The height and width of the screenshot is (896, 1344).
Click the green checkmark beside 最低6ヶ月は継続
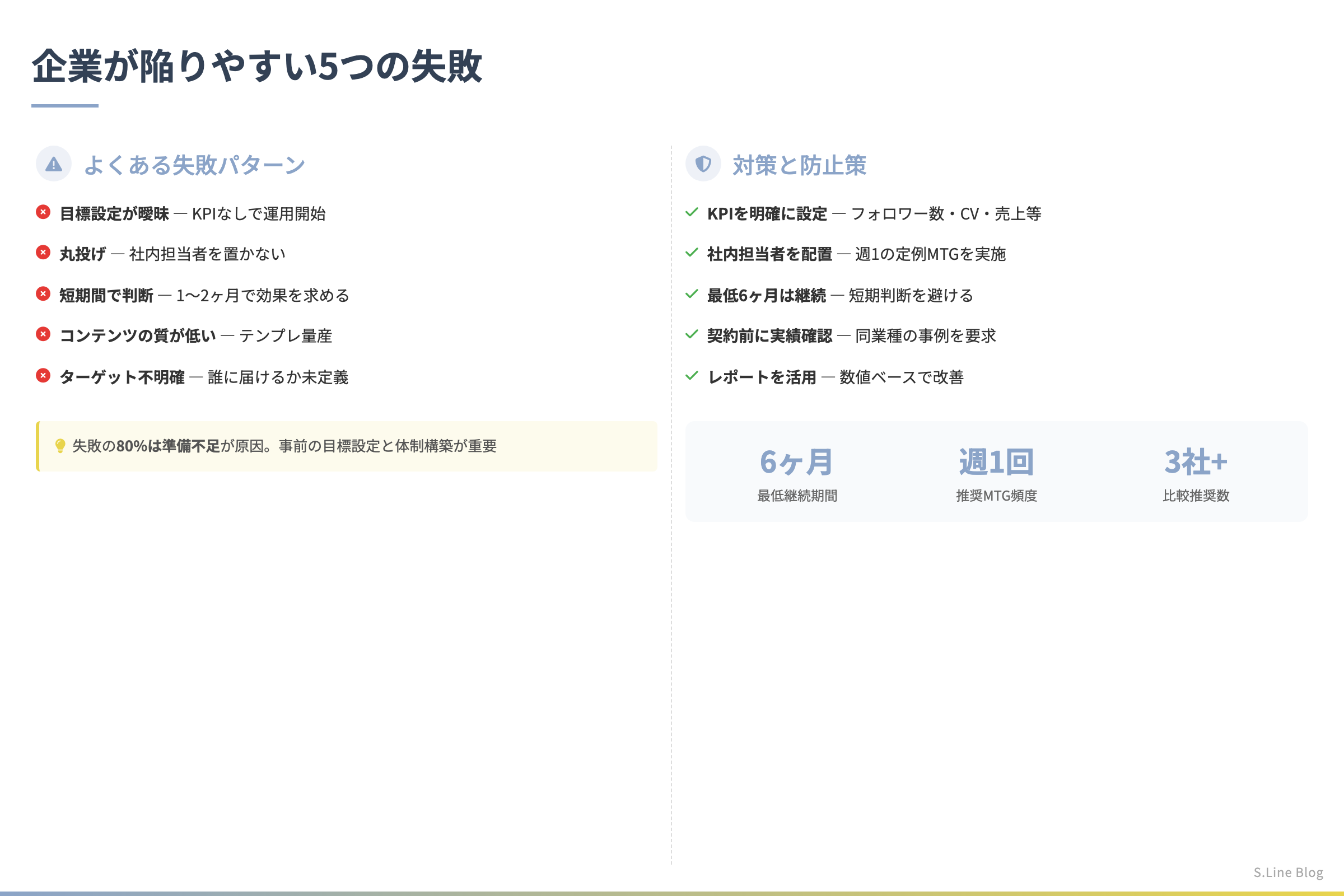pyautogui.click(x=692, y=295)
